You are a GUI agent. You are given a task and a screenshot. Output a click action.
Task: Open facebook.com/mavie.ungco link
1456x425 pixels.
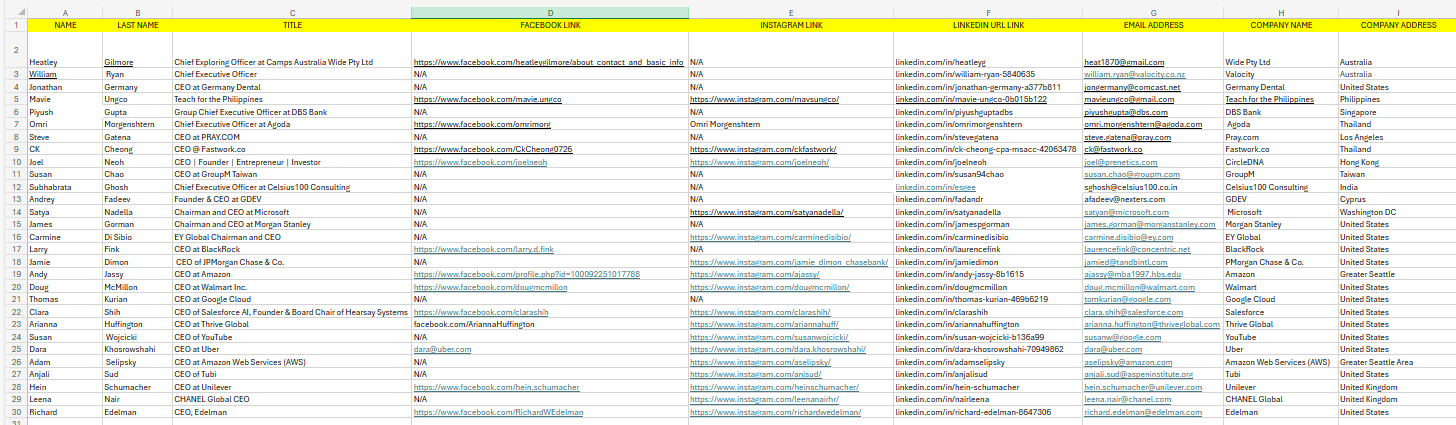pos(487,100)
